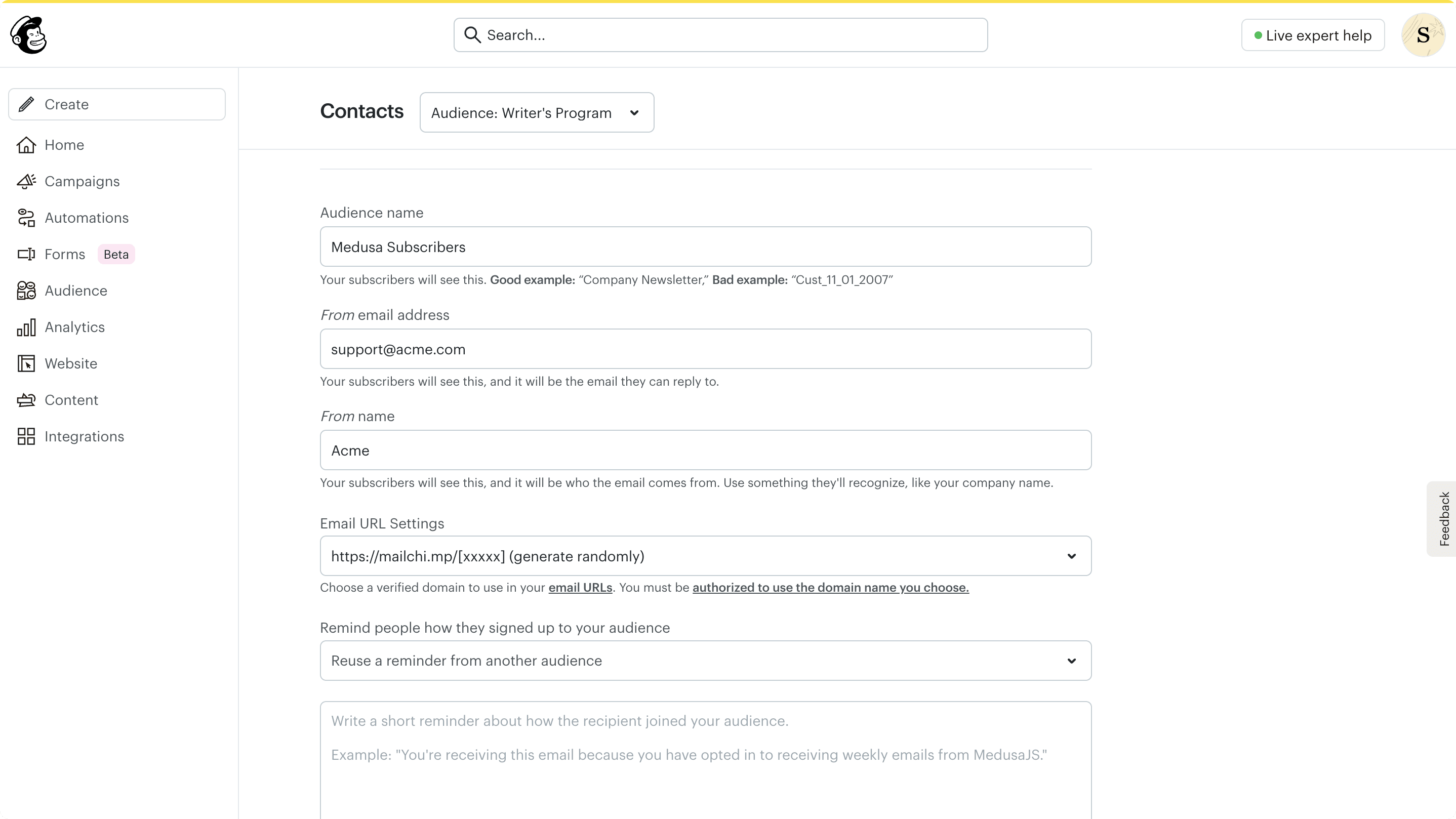
Task: Select the Forms Beta sidebar icon
Action: click(26, 254)
